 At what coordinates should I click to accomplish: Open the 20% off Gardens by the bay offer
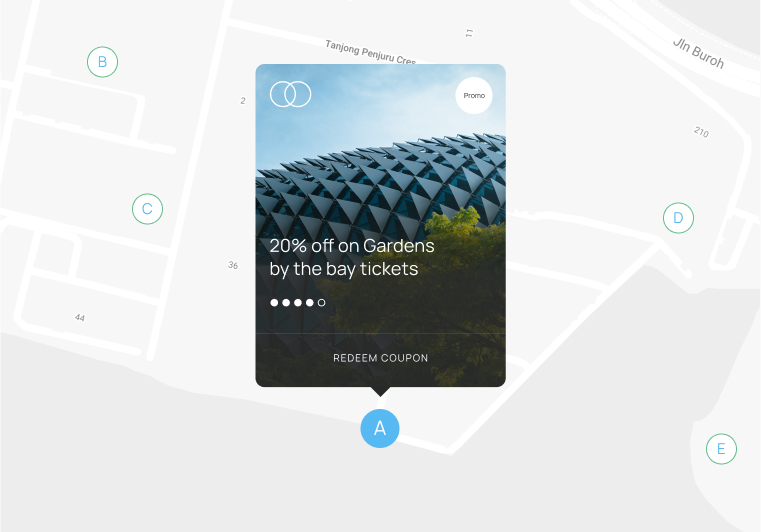[351, 257]
